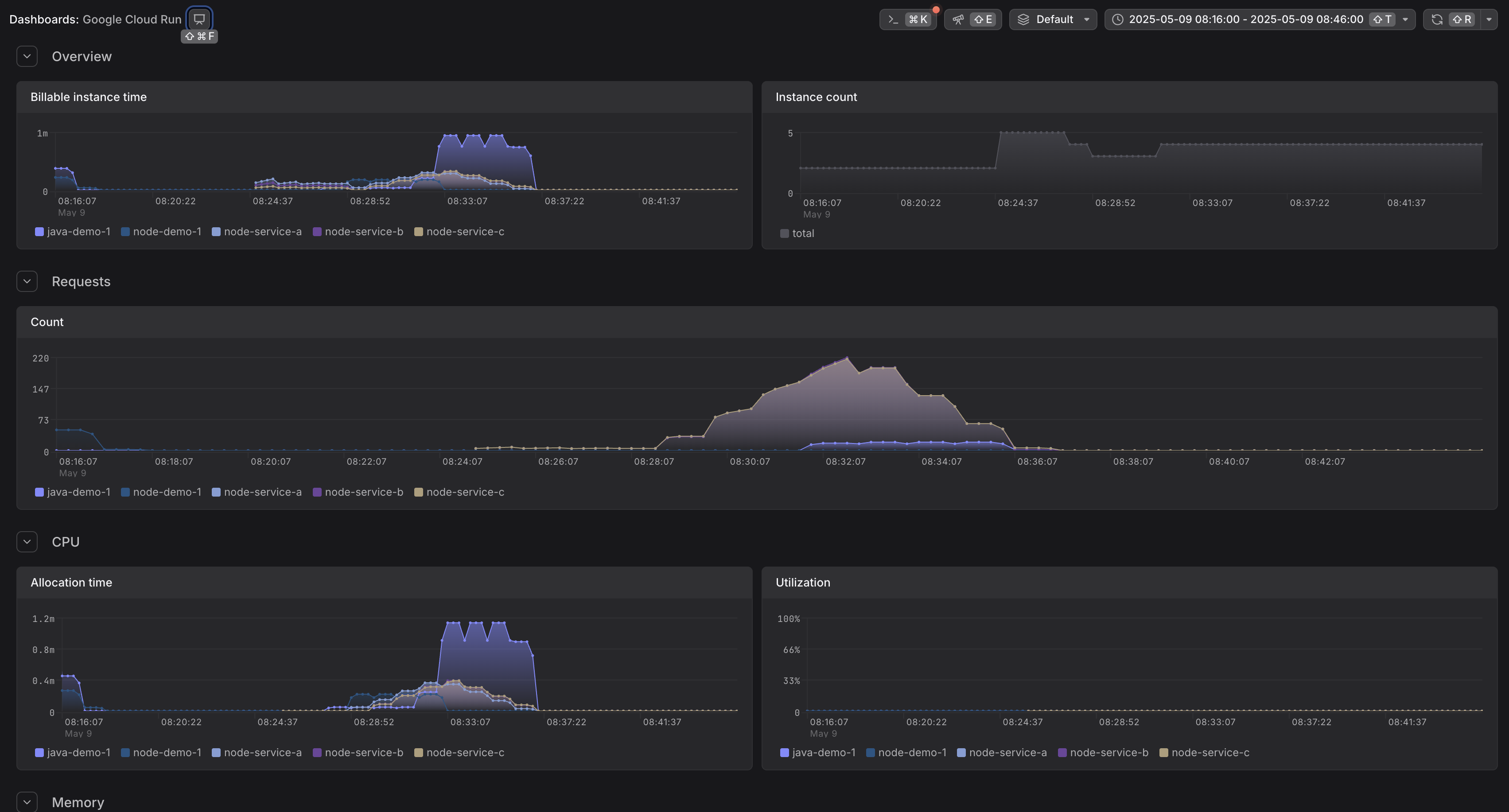This screenshot has width=1509, height=812.
Task: Click the Count chart peak data point
Action: point(847,358)
